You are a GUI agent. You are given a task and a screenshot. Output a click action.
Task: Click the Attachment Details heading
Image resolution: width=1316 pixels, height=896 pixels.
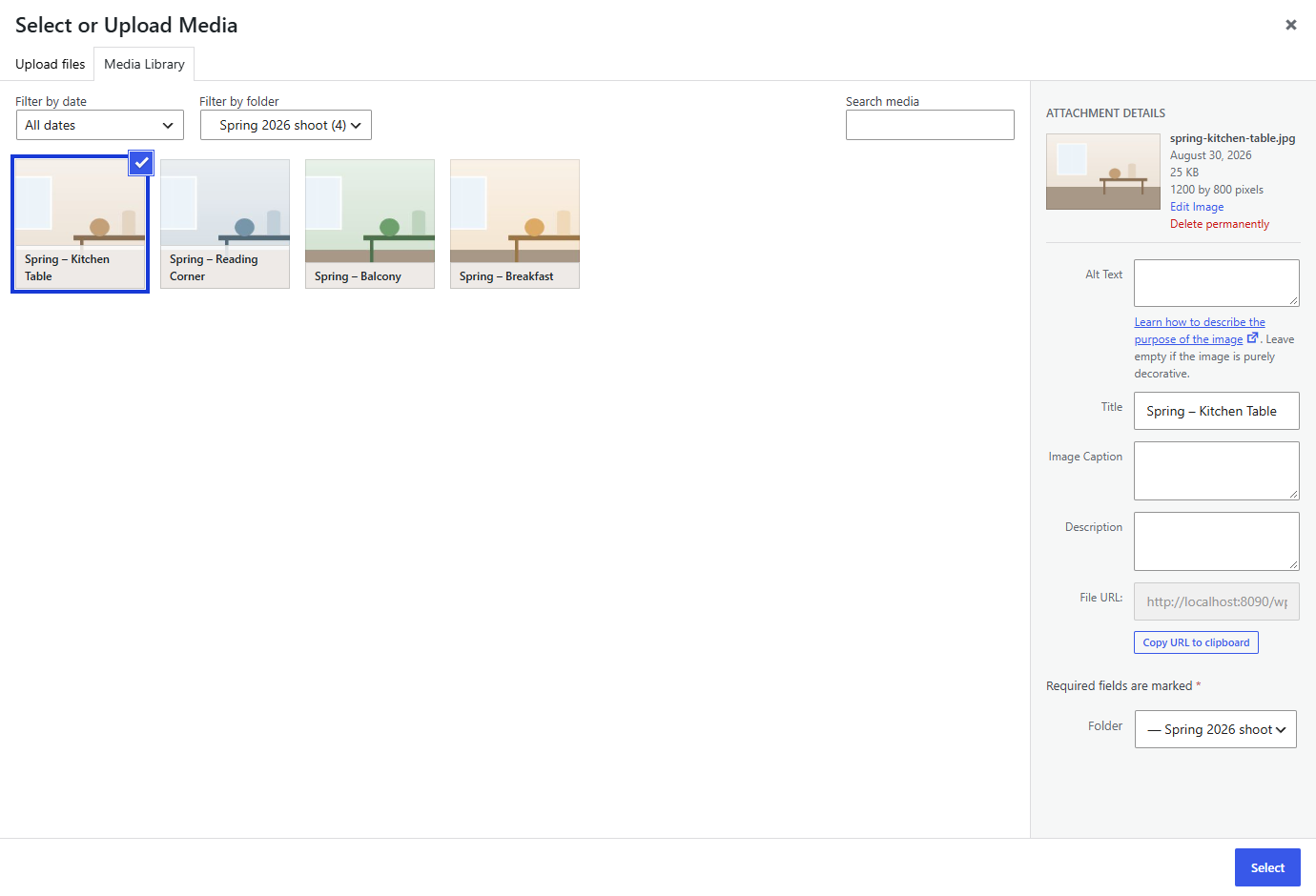pyautogui.click(x=1105, y=112)
